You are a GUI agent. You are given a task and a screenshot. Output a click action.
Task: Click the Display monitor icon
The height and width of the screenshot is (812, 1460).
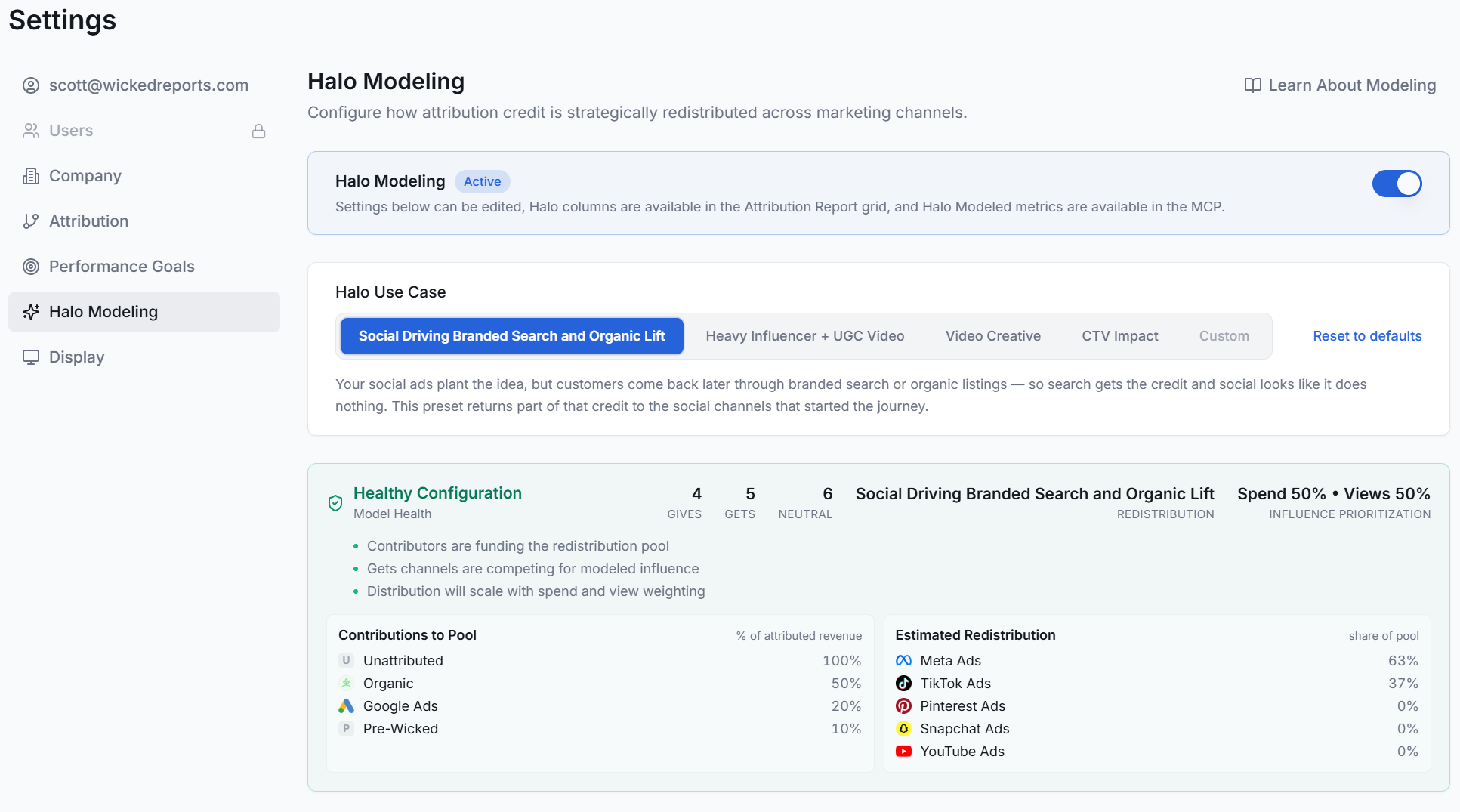[31, 357]
